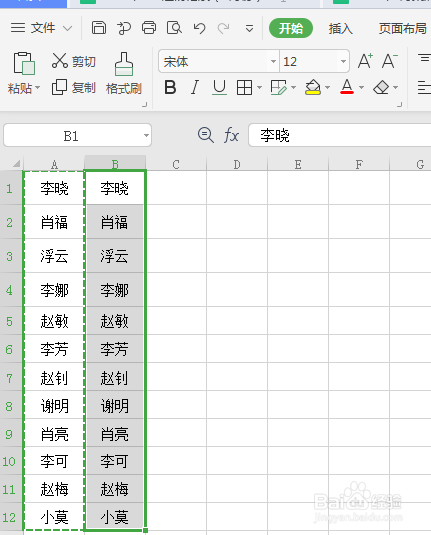Select the 开始 ribbon tab
This screenshot has height=535, width=431.
coord(291,28)
